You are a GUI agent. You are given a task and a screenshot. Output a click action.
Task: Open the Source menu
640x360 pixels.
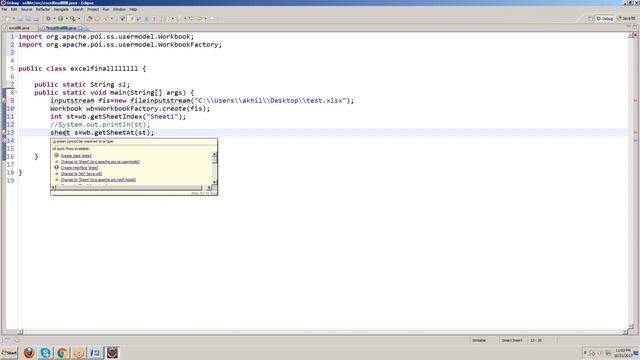tap(26, 9)
